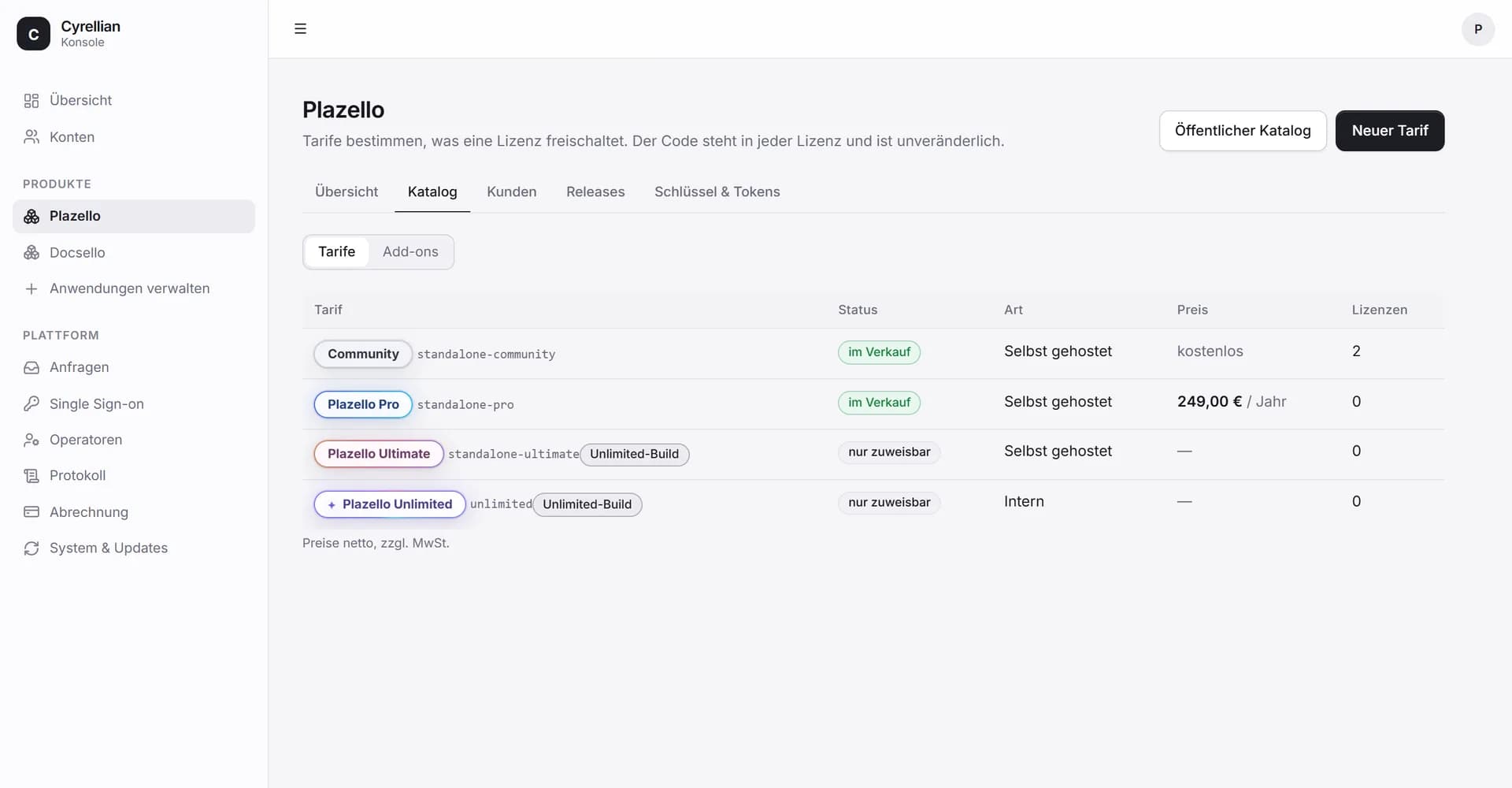
Task: Click the Cyrellian logo icon
Action: click(33, 34)
